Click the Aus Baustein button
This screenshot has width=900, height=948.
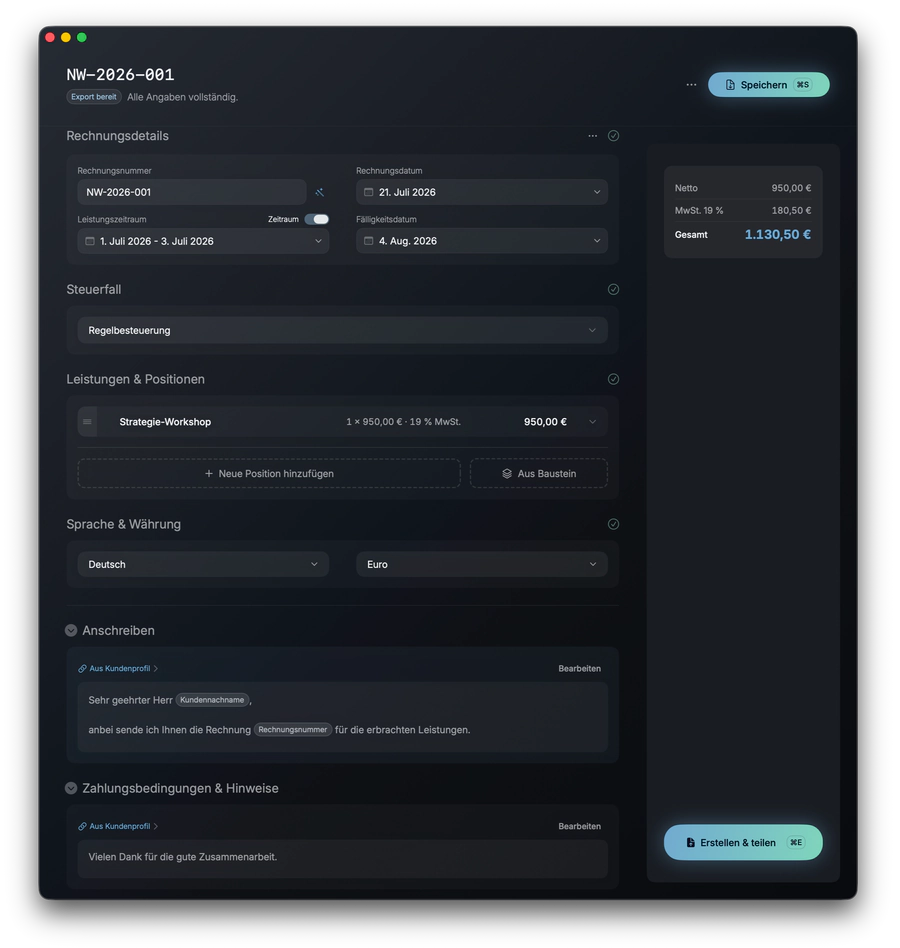[x=539, y=473]
